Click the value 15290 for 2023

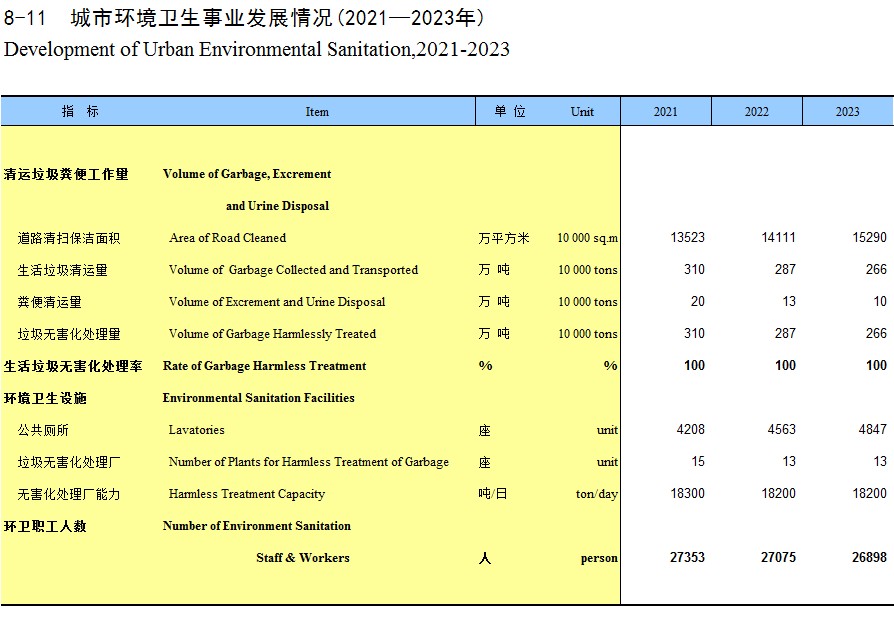tap(869, 237)
